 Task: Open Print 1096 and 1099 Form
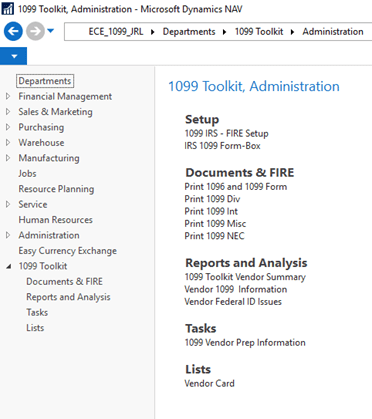tap(236, 187)
